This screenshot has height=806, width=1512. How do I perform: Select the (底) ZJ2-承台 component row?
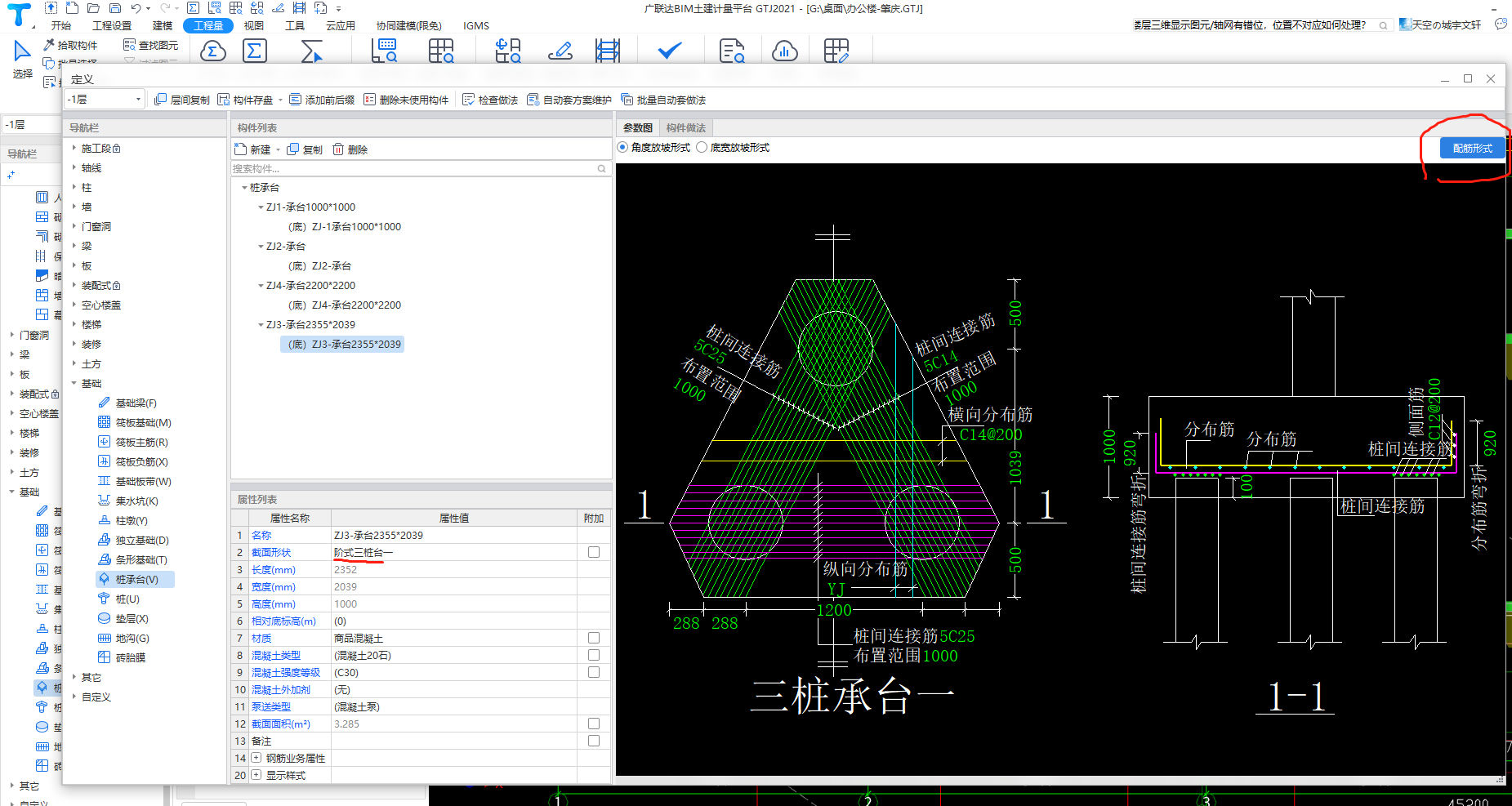319,265
